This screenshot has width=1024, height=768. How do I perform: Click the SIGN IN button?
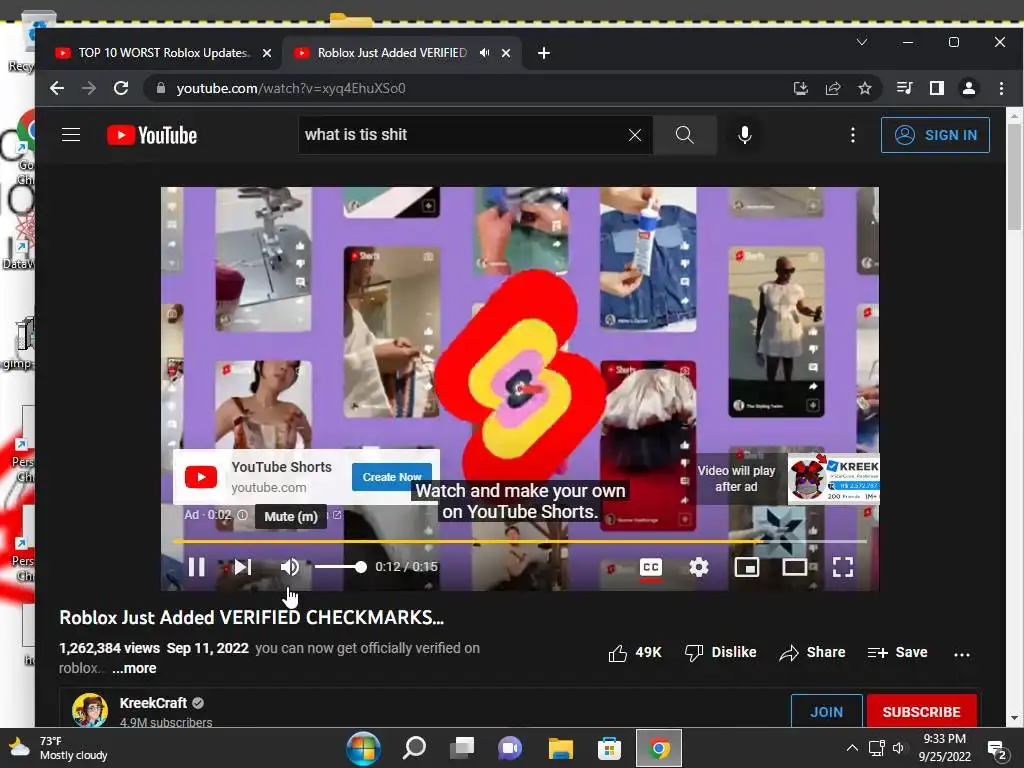(x=935, y=135)
